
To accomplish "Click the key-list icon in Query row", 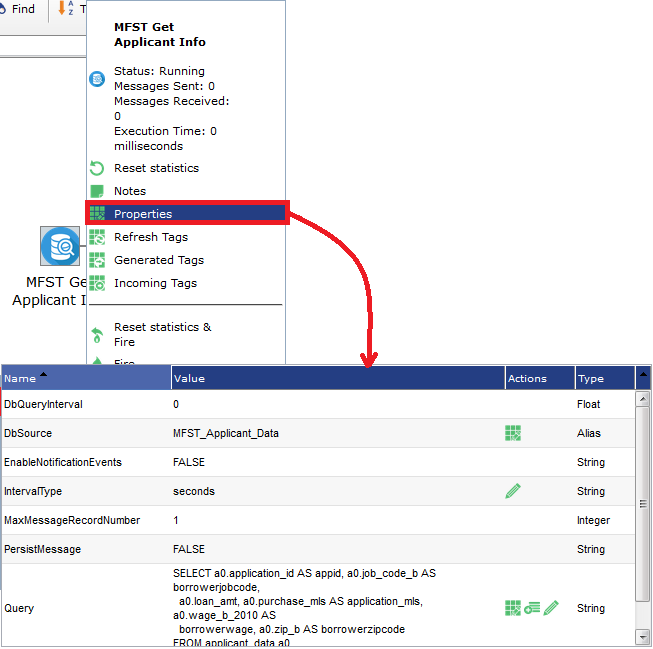I will coord(532,608).
